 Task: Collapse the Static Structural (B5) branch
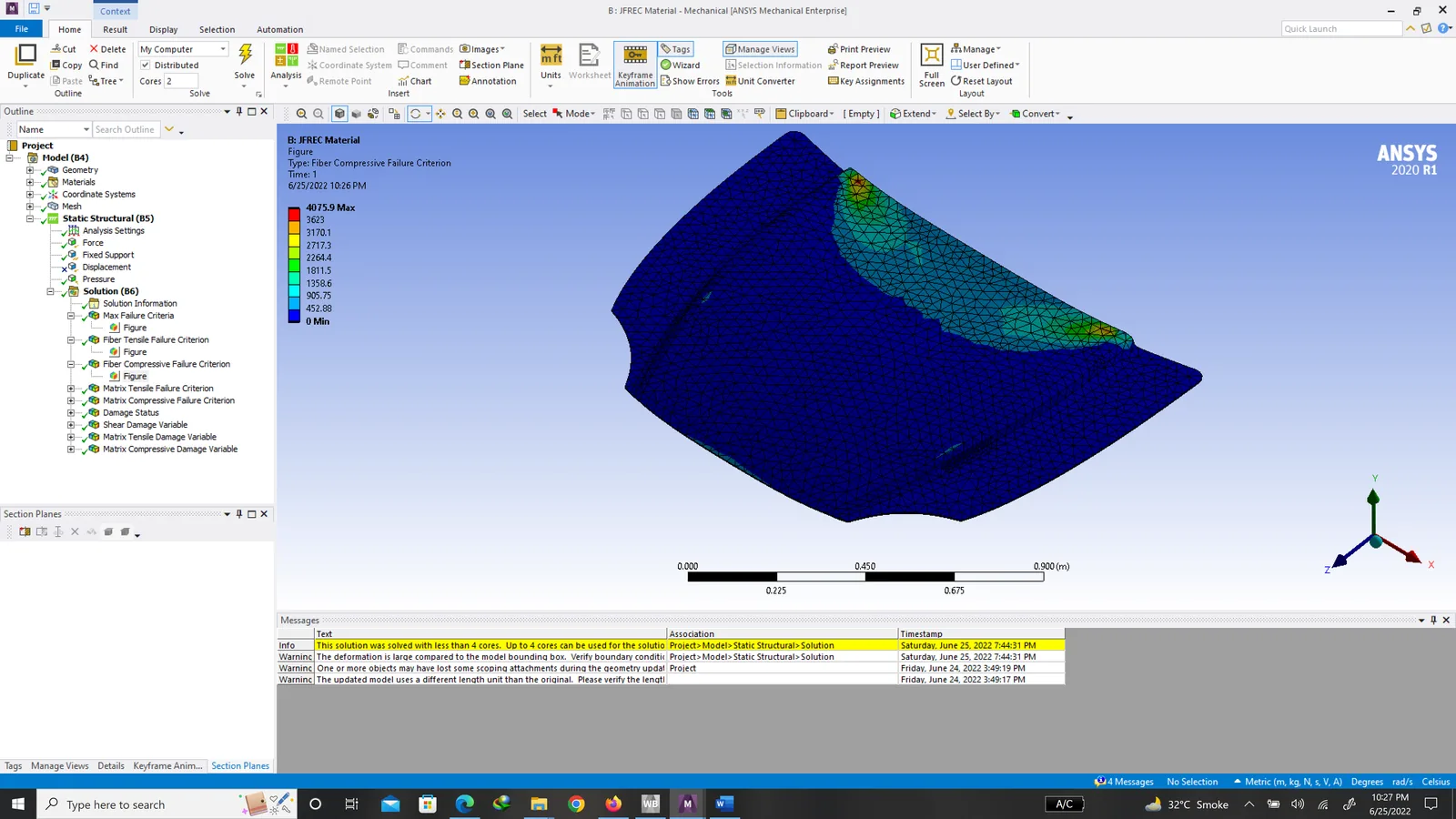[x=30, y=218]
